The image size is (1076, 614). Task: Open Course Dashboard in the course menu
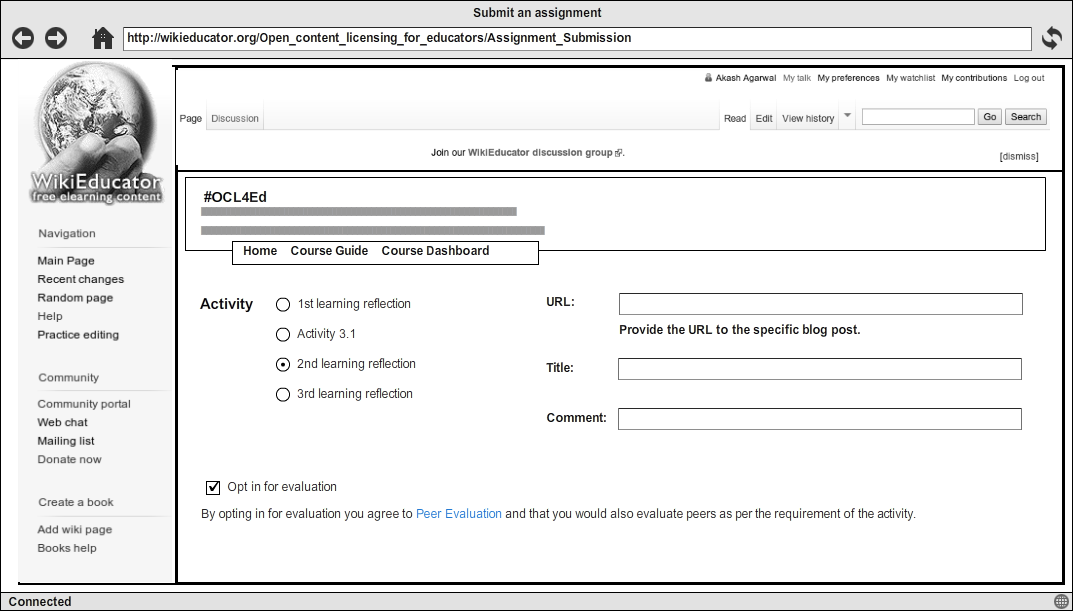[x=436, y=251]
